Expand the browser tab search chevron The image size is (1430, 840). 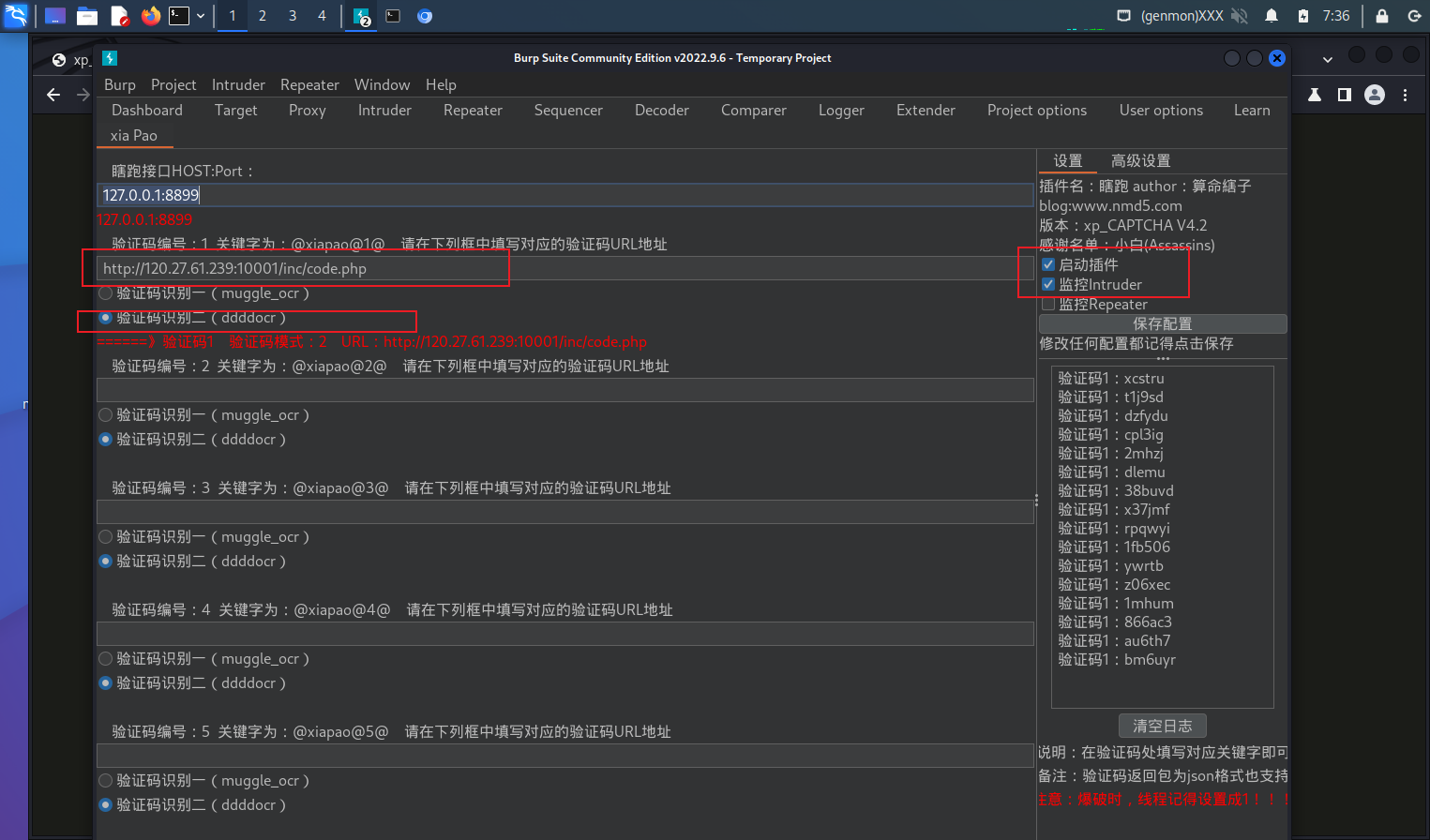1328,59
